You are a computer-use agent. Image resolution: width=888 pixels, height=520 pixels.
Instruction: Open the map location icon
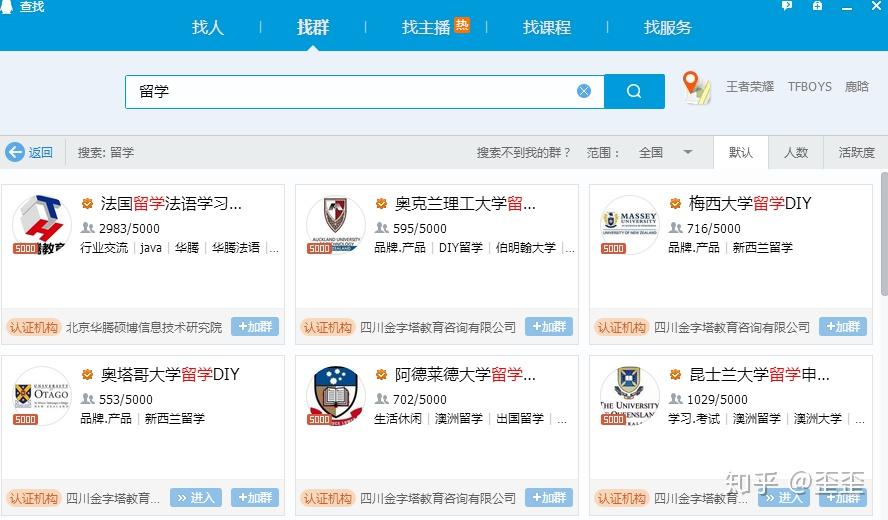[696, 88]
